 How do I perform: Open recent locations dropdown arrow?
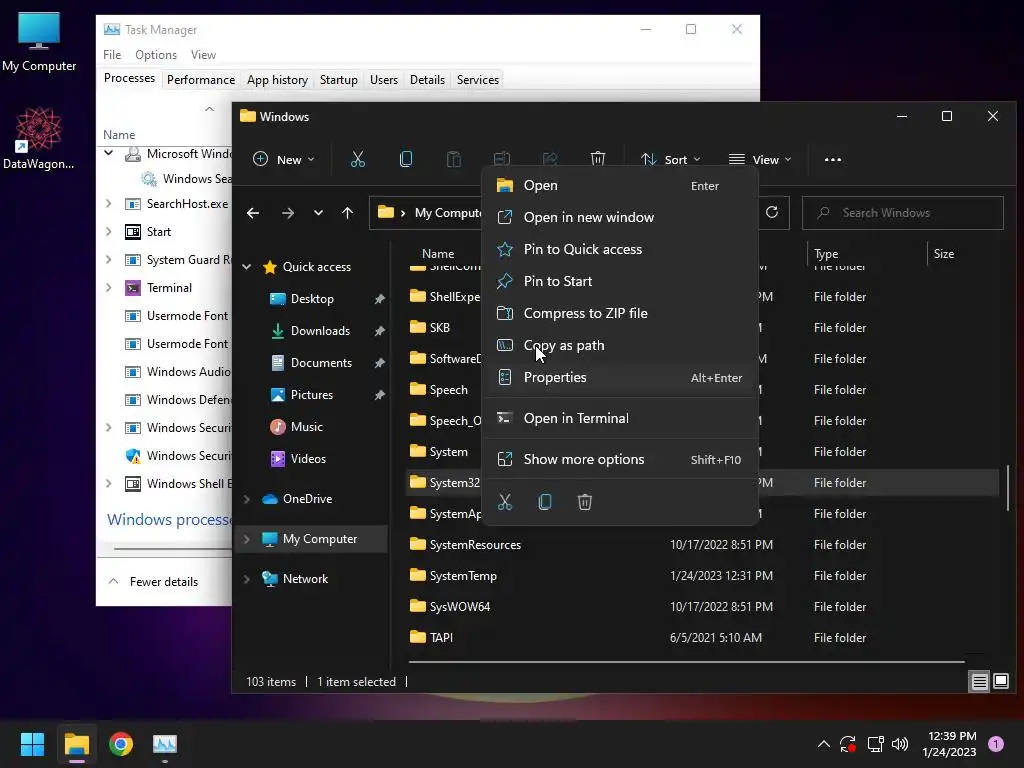318,213
